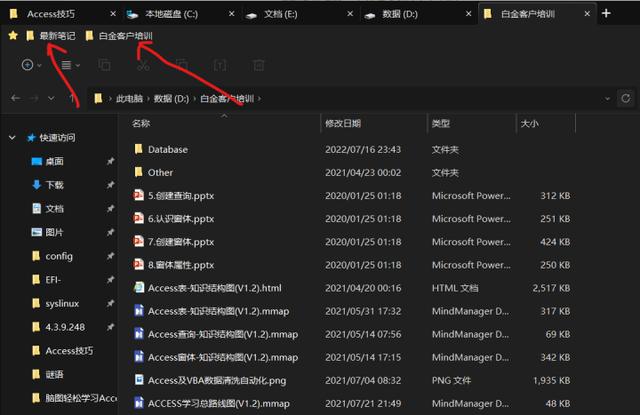Select the 5.创建查询.pptx file icon
Image resolution: width=640 pixels, height=415 pixels.
pyautogui.click(x=139, y=195)
